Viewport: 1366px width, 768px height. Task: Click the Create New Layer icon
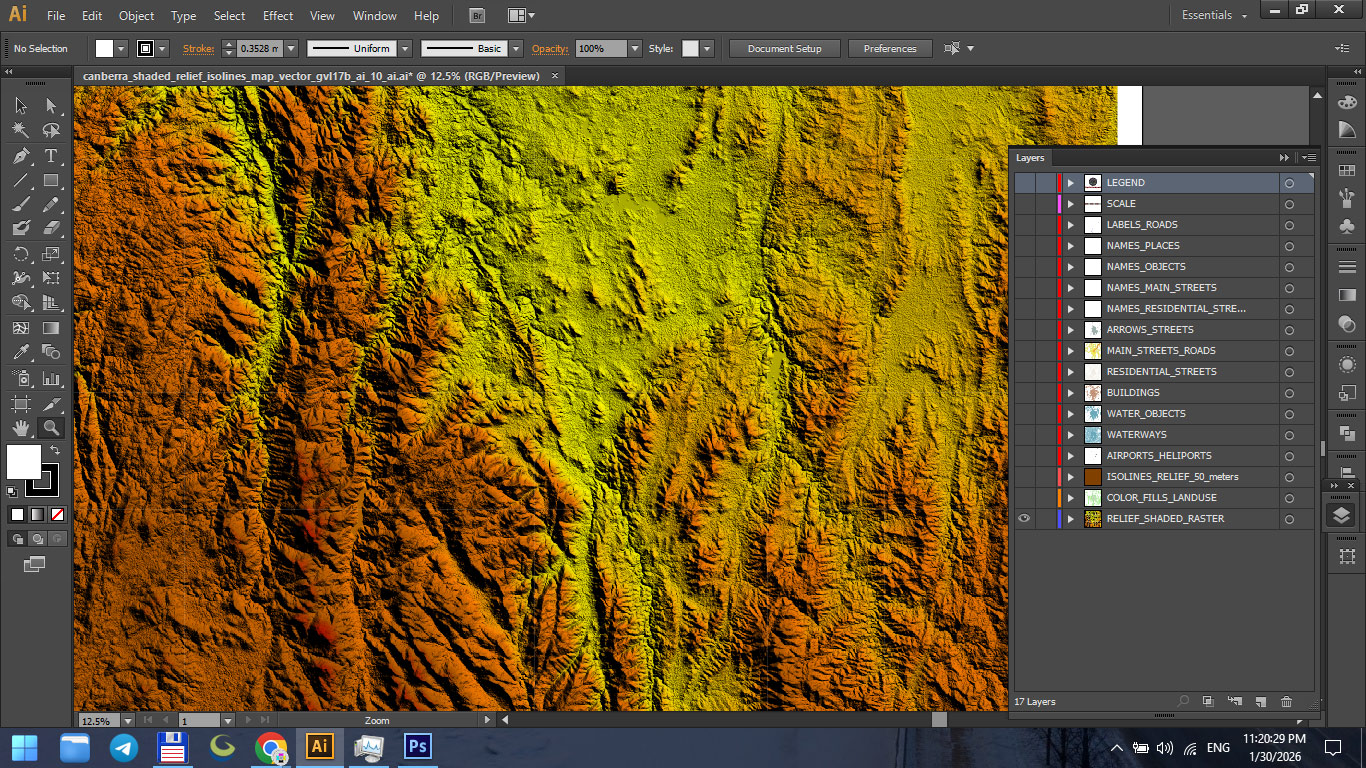click(x=1261, y=701)
